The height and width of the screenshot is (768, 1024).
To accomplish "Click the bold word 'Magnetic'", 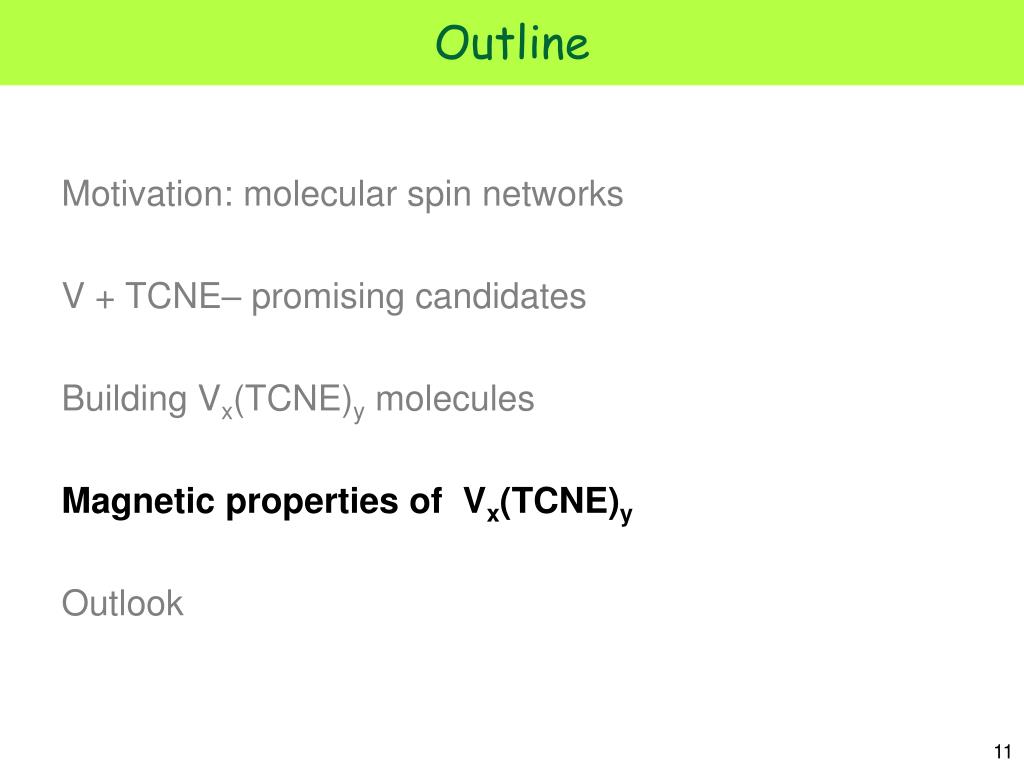I will click(x=138, y=501).
